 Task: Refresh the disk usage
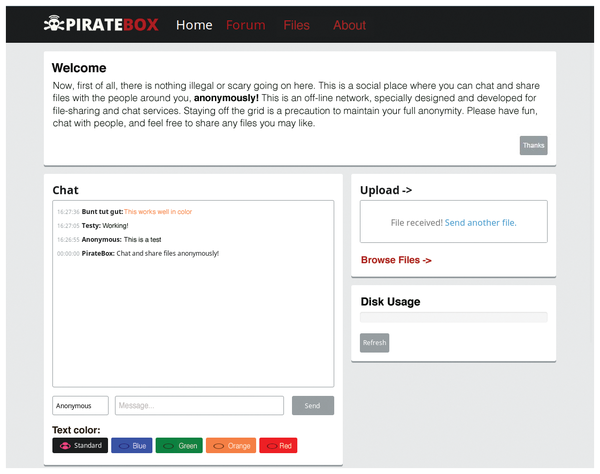[374, 343]
